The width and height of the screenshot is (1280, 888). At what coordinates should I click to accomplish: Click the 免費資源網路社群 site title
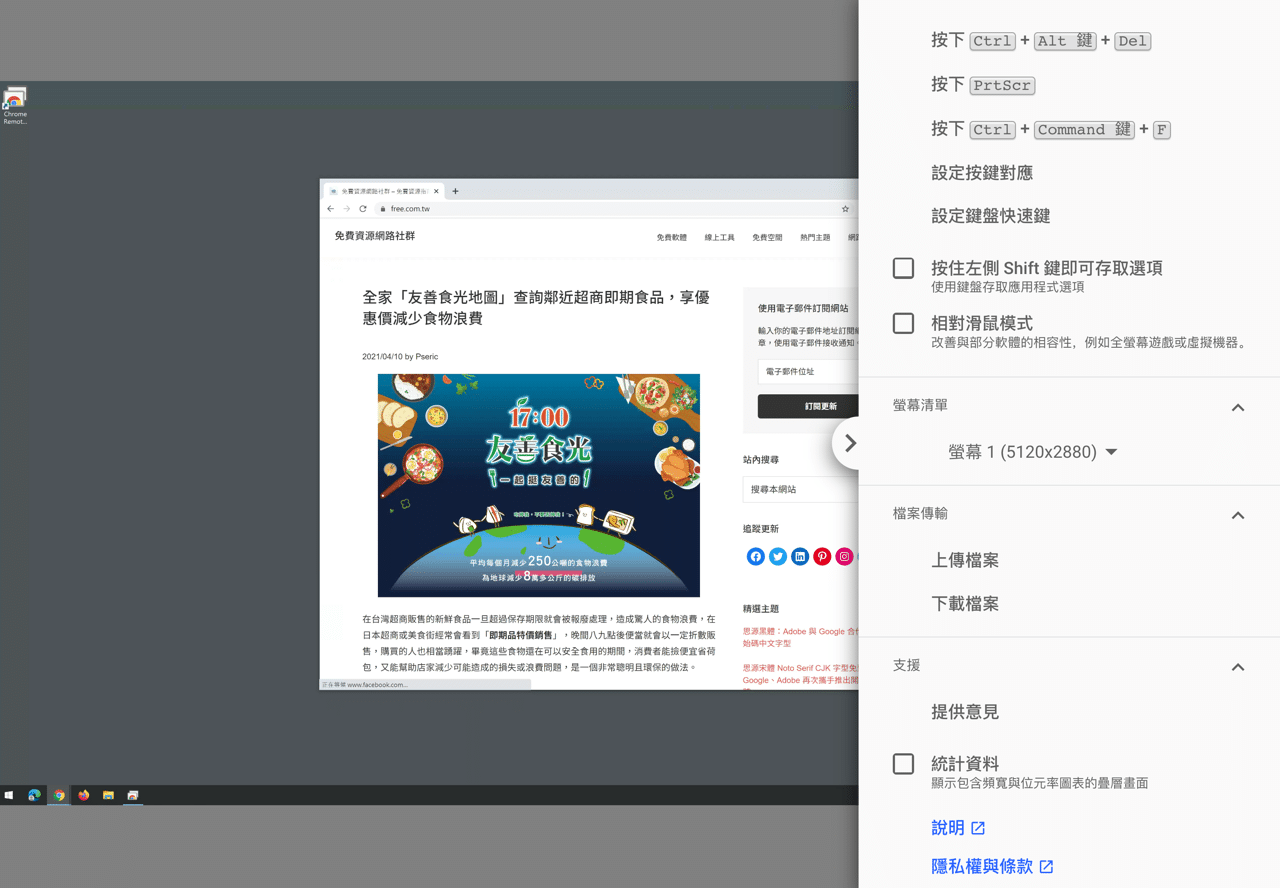click(375, 236)
